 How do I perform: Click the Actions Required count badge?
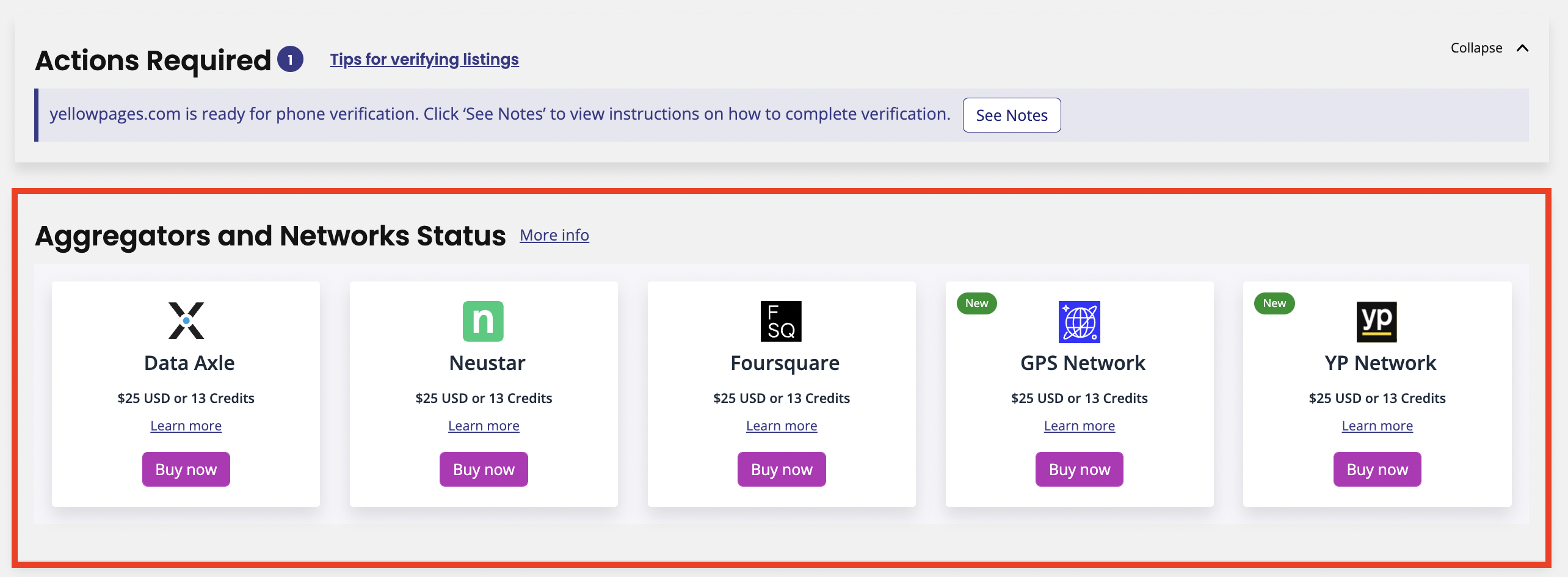290,59
